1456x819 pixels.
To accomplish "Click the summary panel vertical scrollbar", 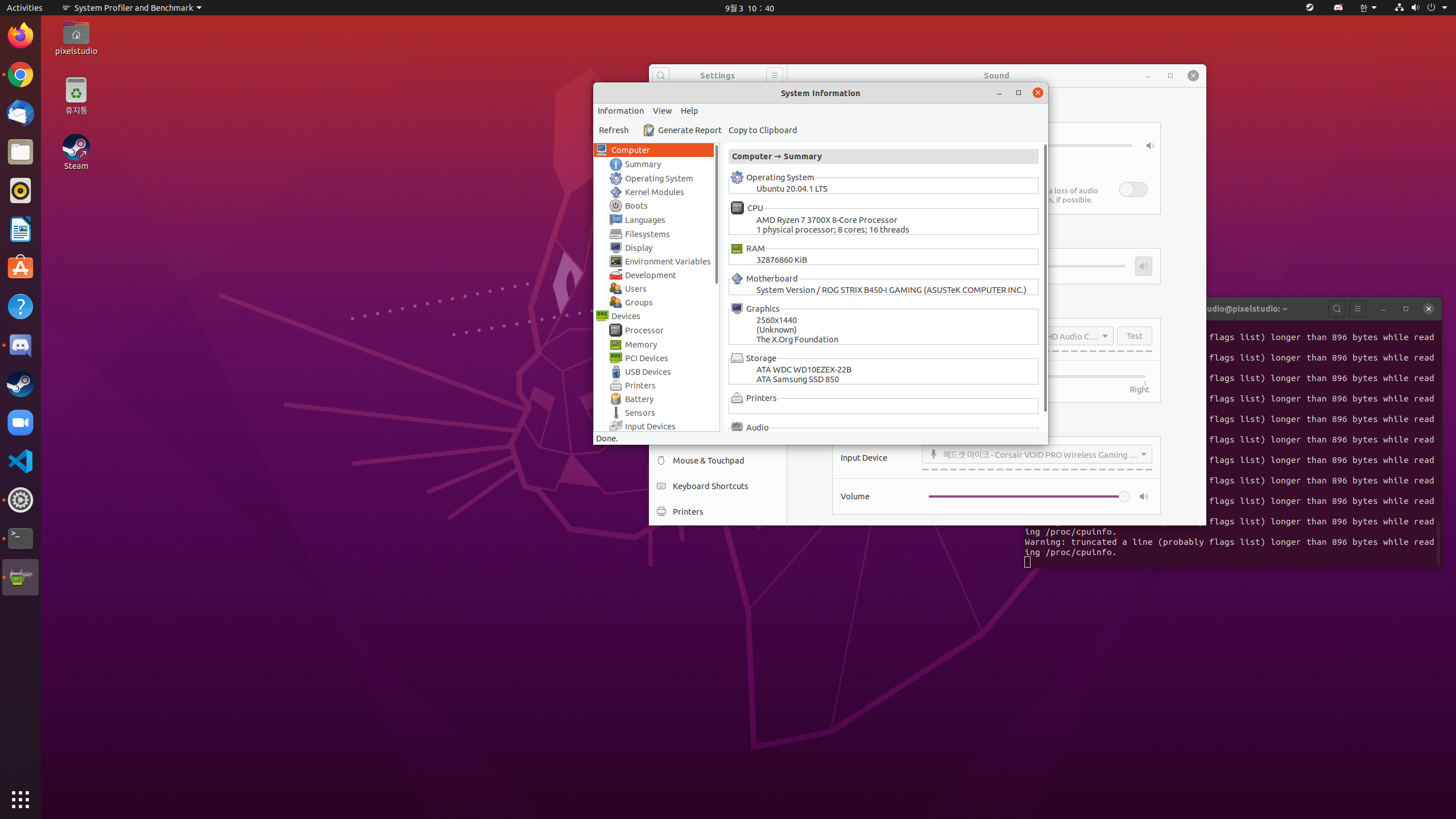I will 1045,279.
